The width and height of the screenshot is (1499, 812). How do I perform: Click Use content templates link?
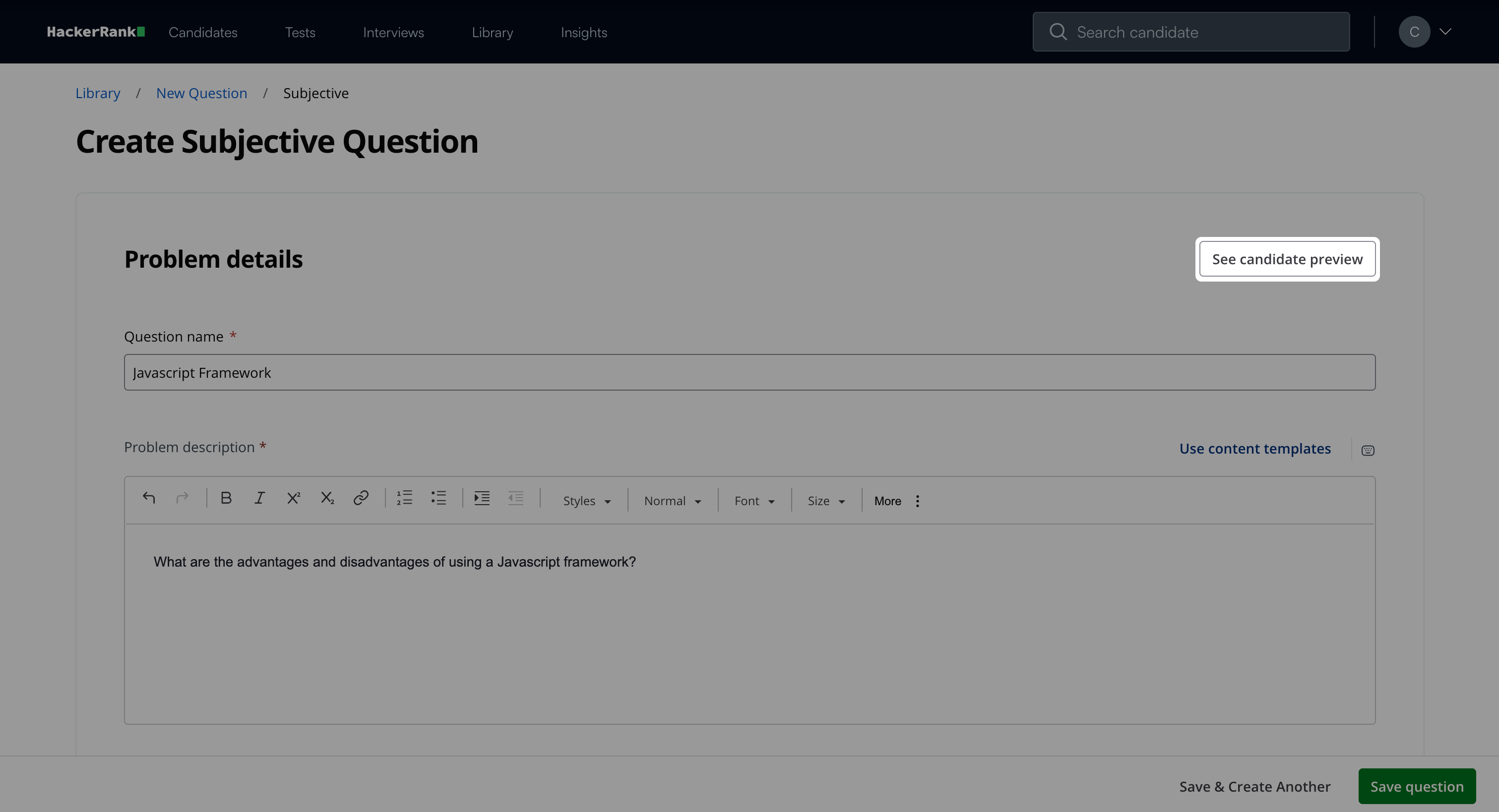coord(1254,449)
